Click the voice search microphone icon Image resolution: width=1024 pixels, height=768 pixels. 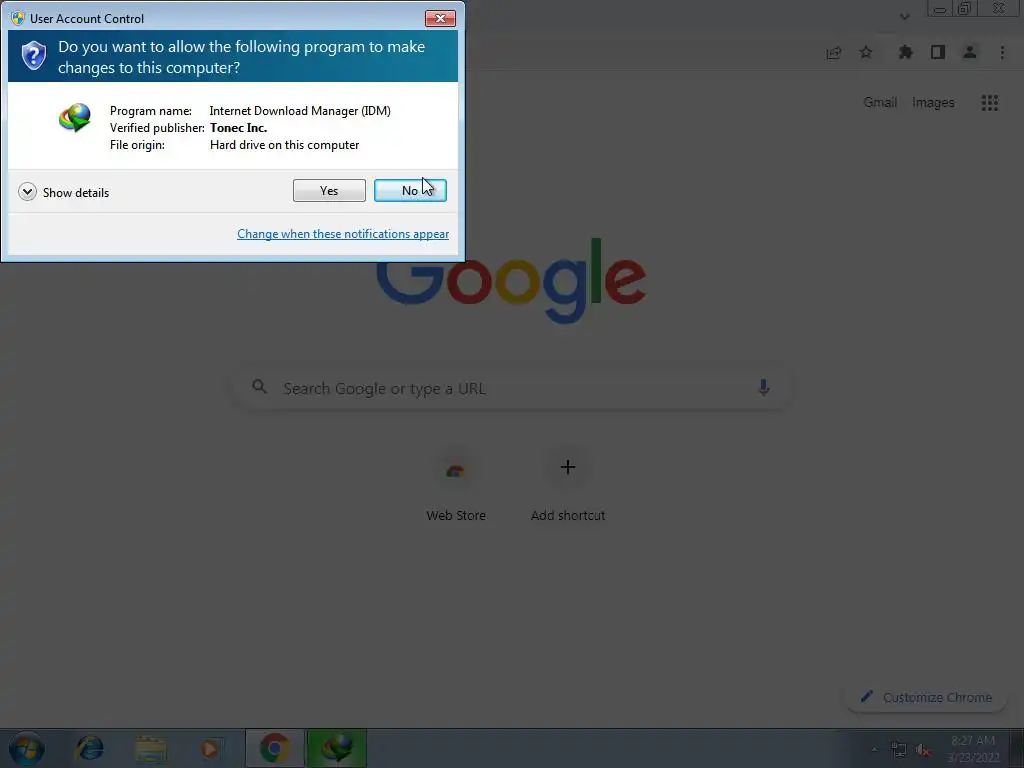coord(763,388)
